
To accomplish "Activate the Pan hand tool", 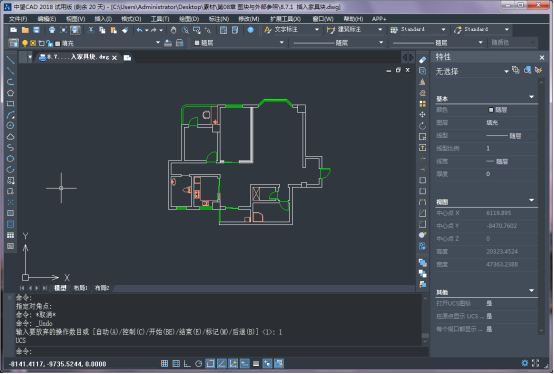I will tap(173, 30).
